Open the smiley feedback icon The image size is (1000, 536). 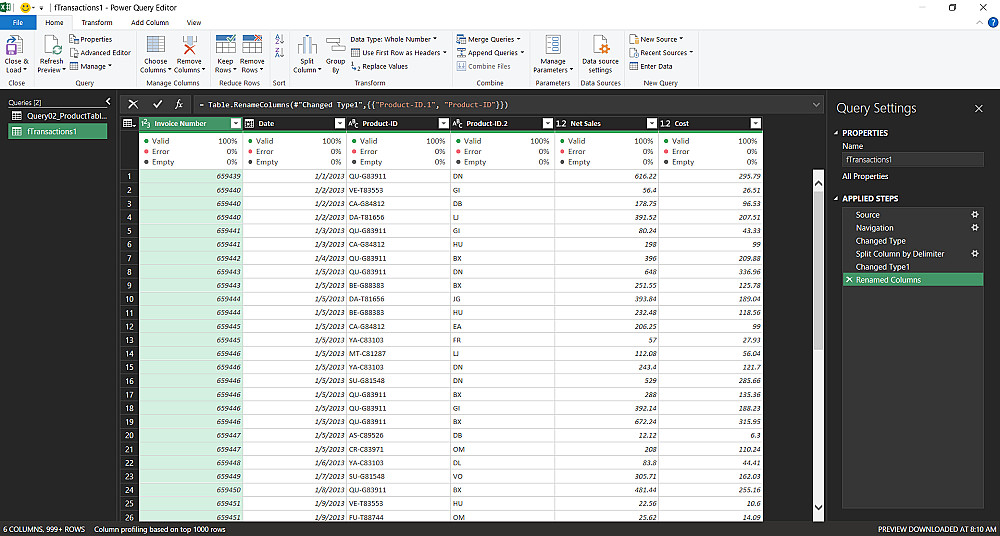pyautogui.click(x=26, y=8)
